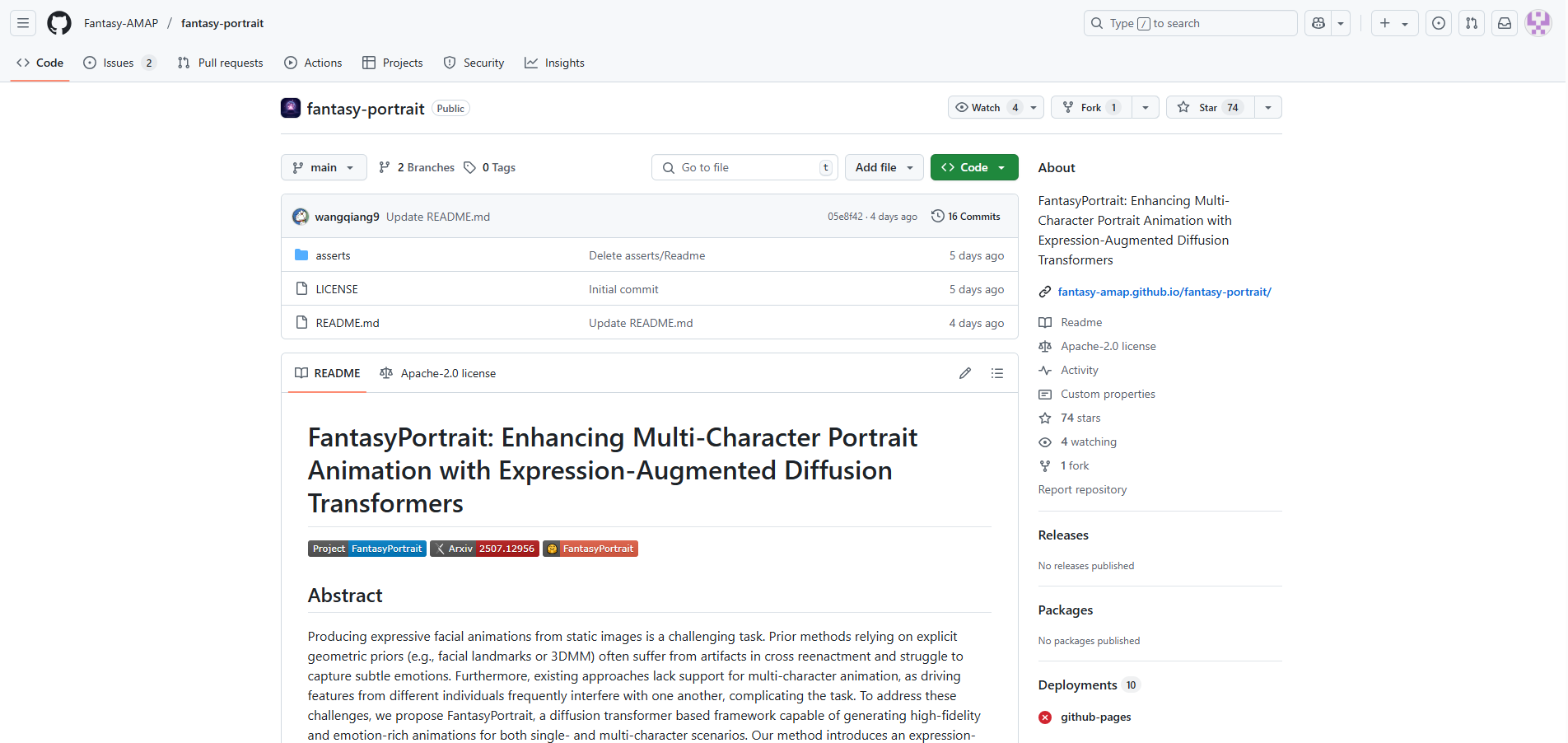View the 16 Commits history
The image size is (1568, 743).
click(966, 217)
